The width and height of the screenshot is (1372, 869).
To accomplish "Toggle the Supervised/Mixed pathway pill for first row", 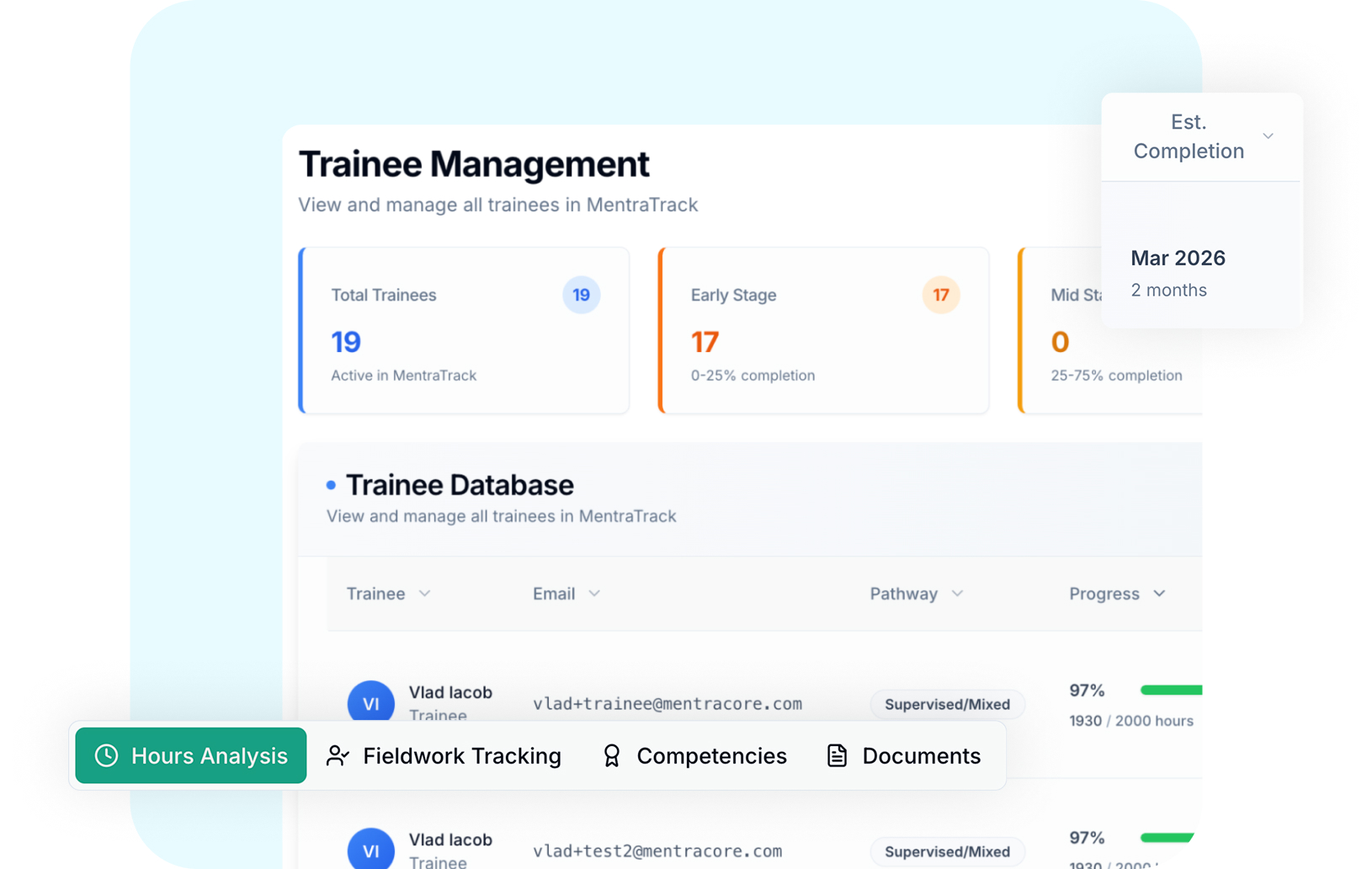I will [x=947, y=704].
